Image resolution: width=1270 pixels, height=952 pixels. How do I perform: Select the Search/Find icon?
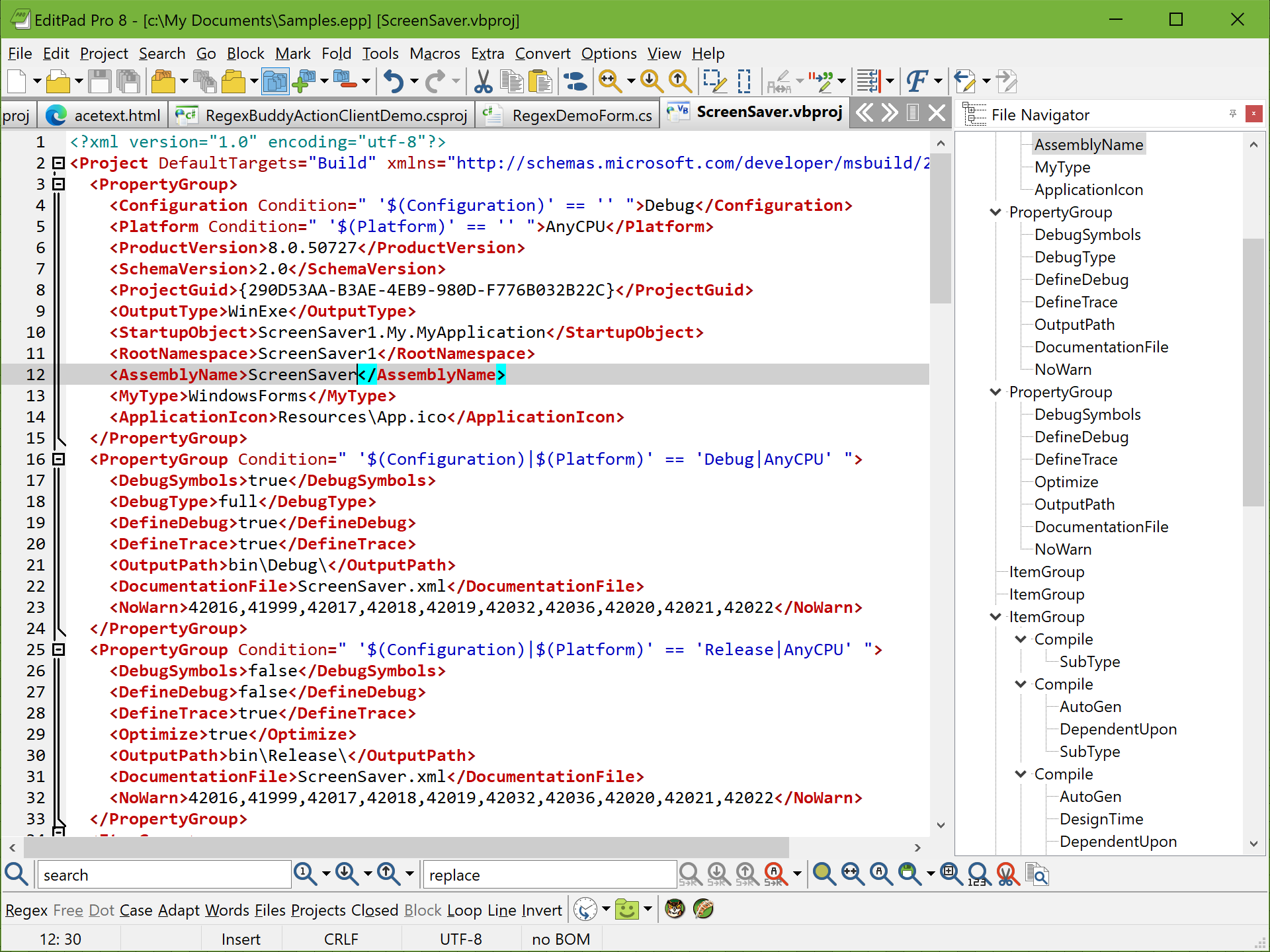(x=16, y=873)
